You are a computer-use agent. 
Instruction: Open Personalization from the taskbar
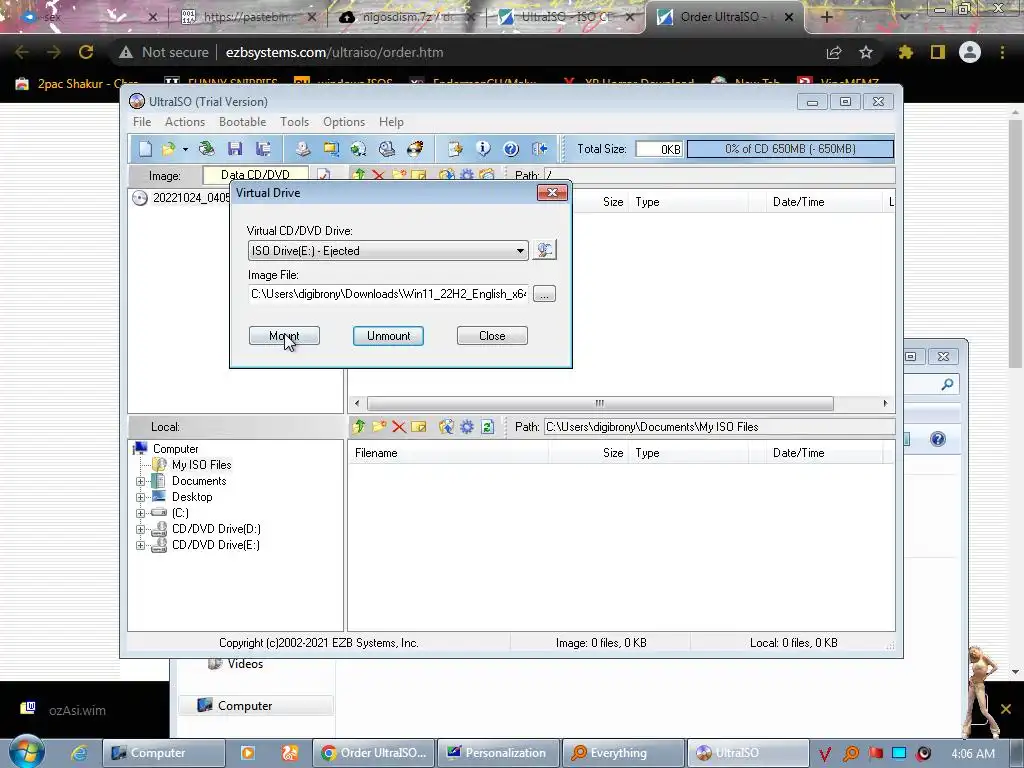tap(498, 753)
